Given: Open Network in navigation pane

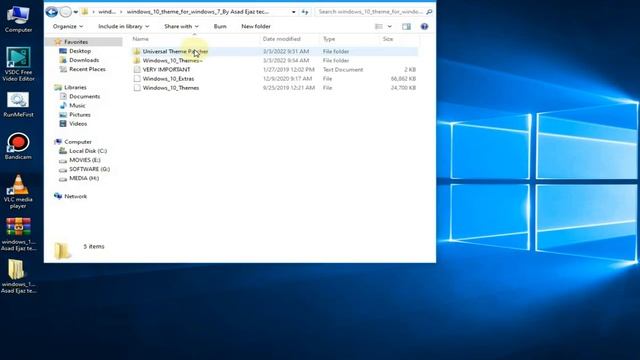Looking at the screenshot, I should tap(76, 196).
